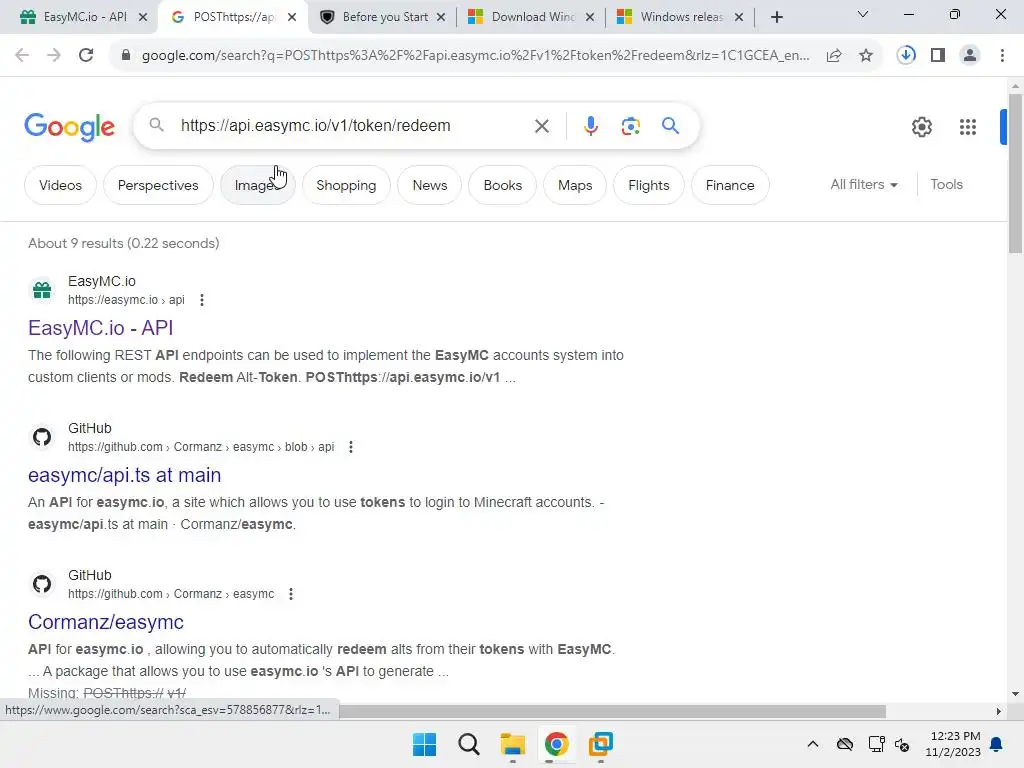Filter results by Images

click(x=258, y=185)
